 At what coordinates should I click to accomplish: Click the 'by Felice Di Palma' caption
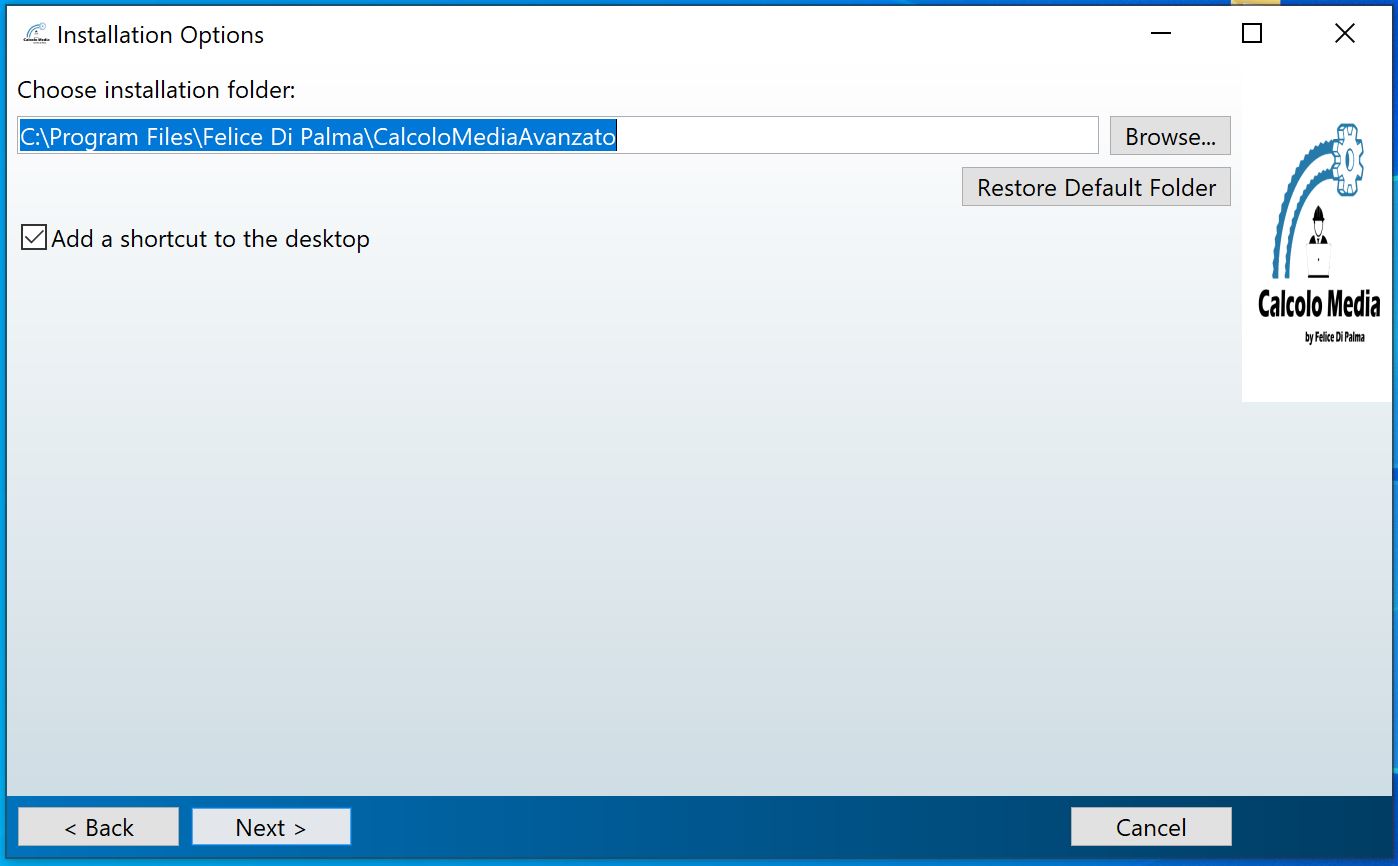point(1334,338)
